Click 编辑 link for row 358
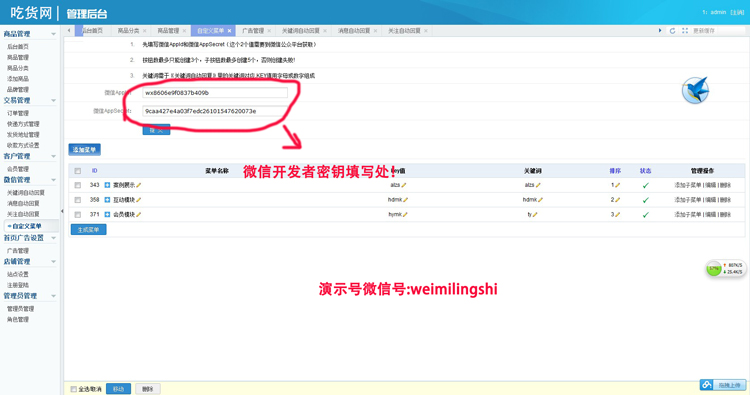 711,200
